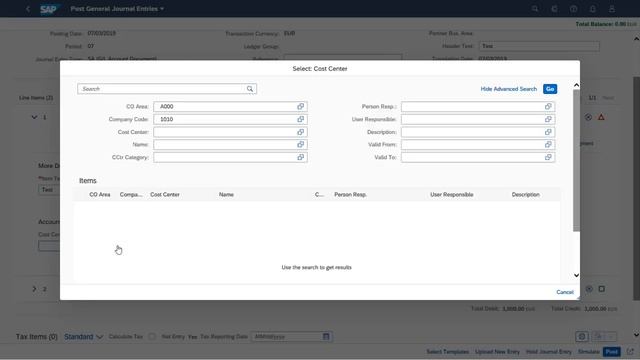This screenshot has height=360, width=640.
Task: Open value help for CCtr Category field
Action: [300, 157]
